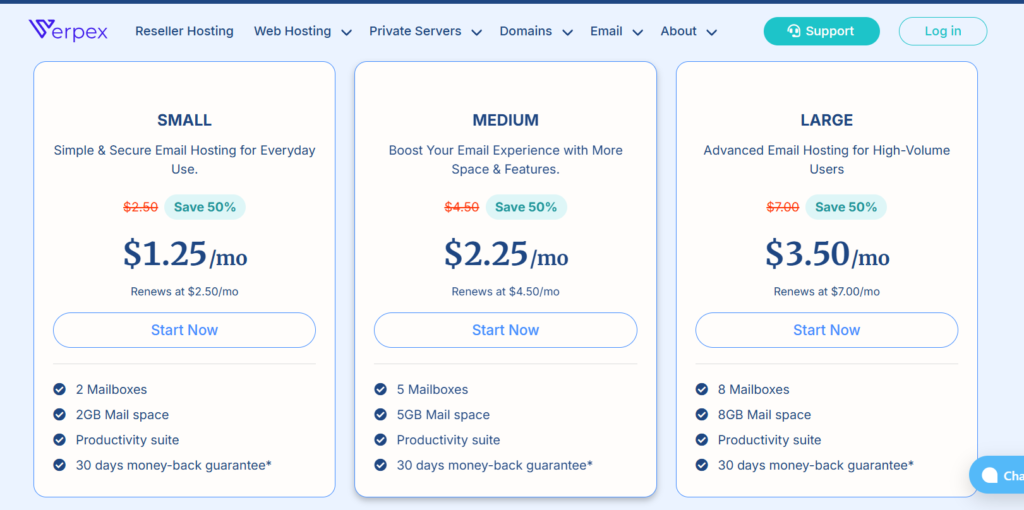
Task: Click the SMALL plan heading
Action: coord(184,120)
